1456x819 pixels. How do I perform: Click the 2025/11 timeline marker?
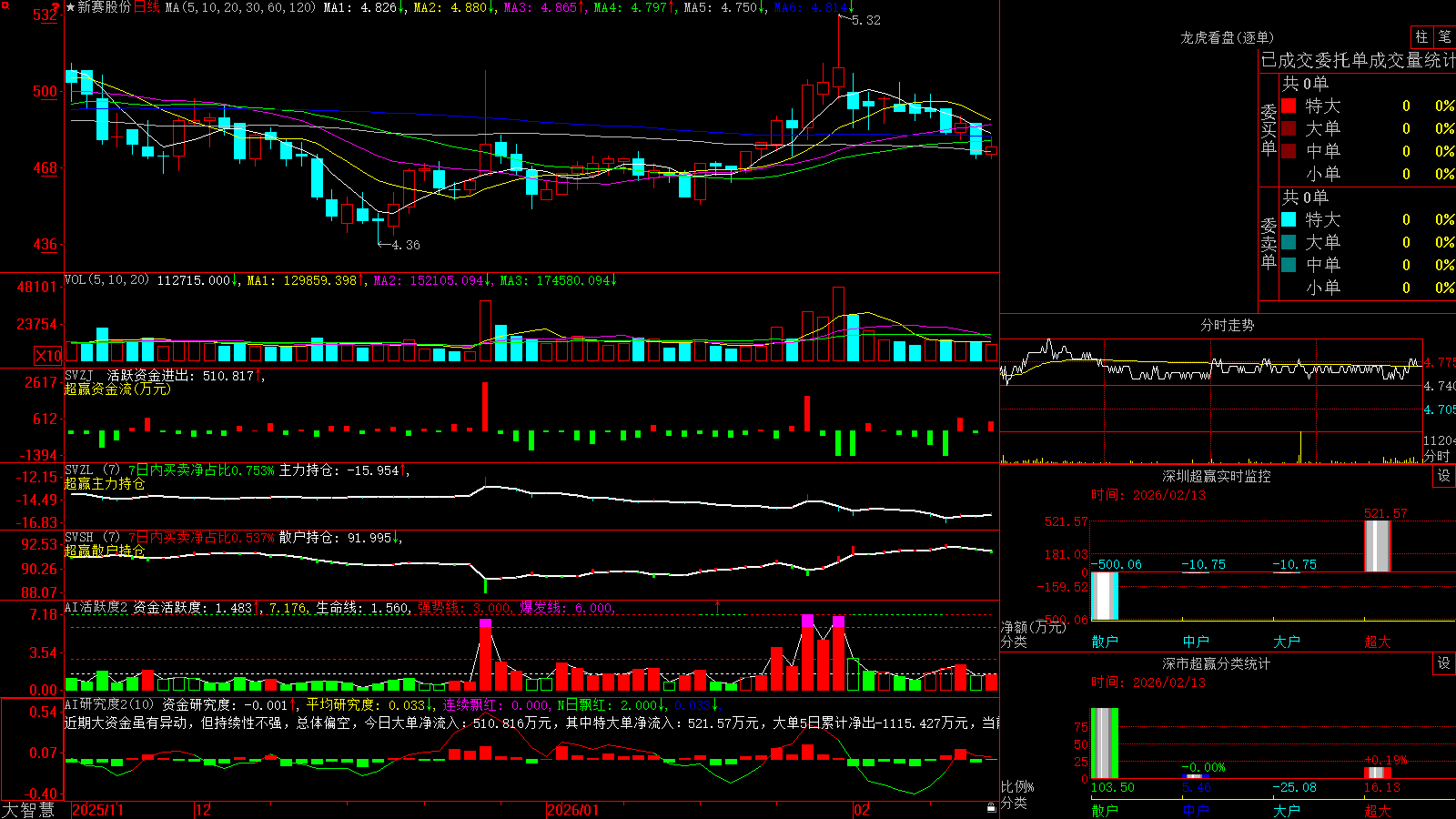(97, 810)
